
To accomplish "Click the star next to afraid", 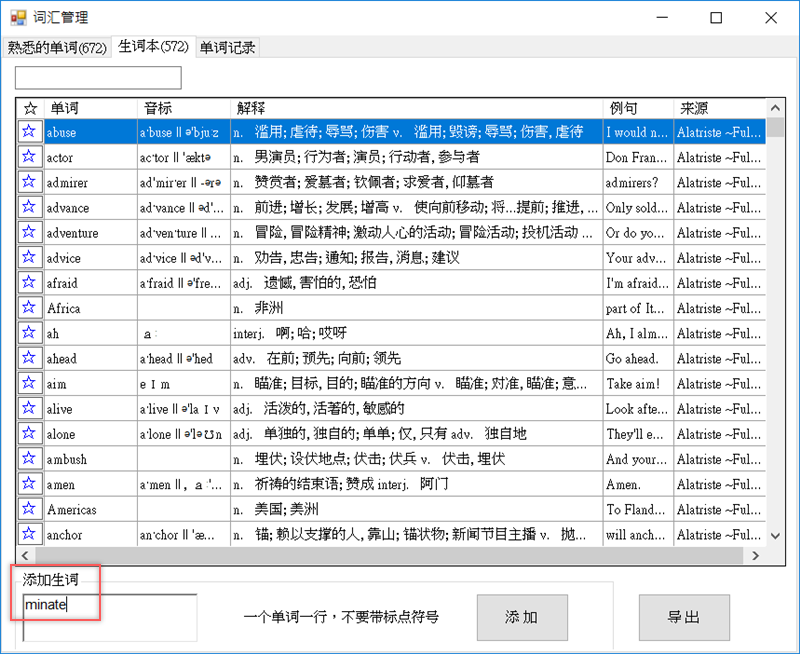I will (30, 283).
